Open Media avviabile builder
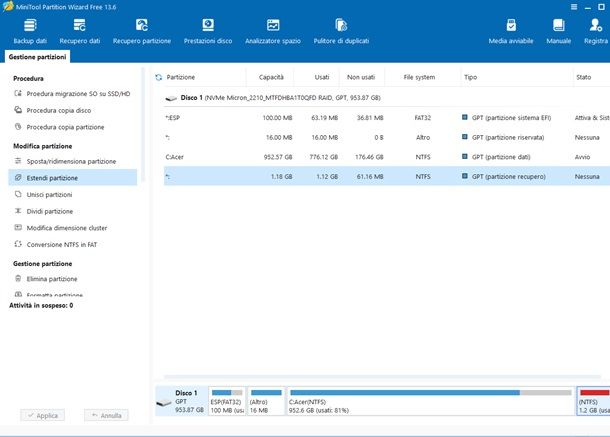610x437 pixels. tap(511, 31)
